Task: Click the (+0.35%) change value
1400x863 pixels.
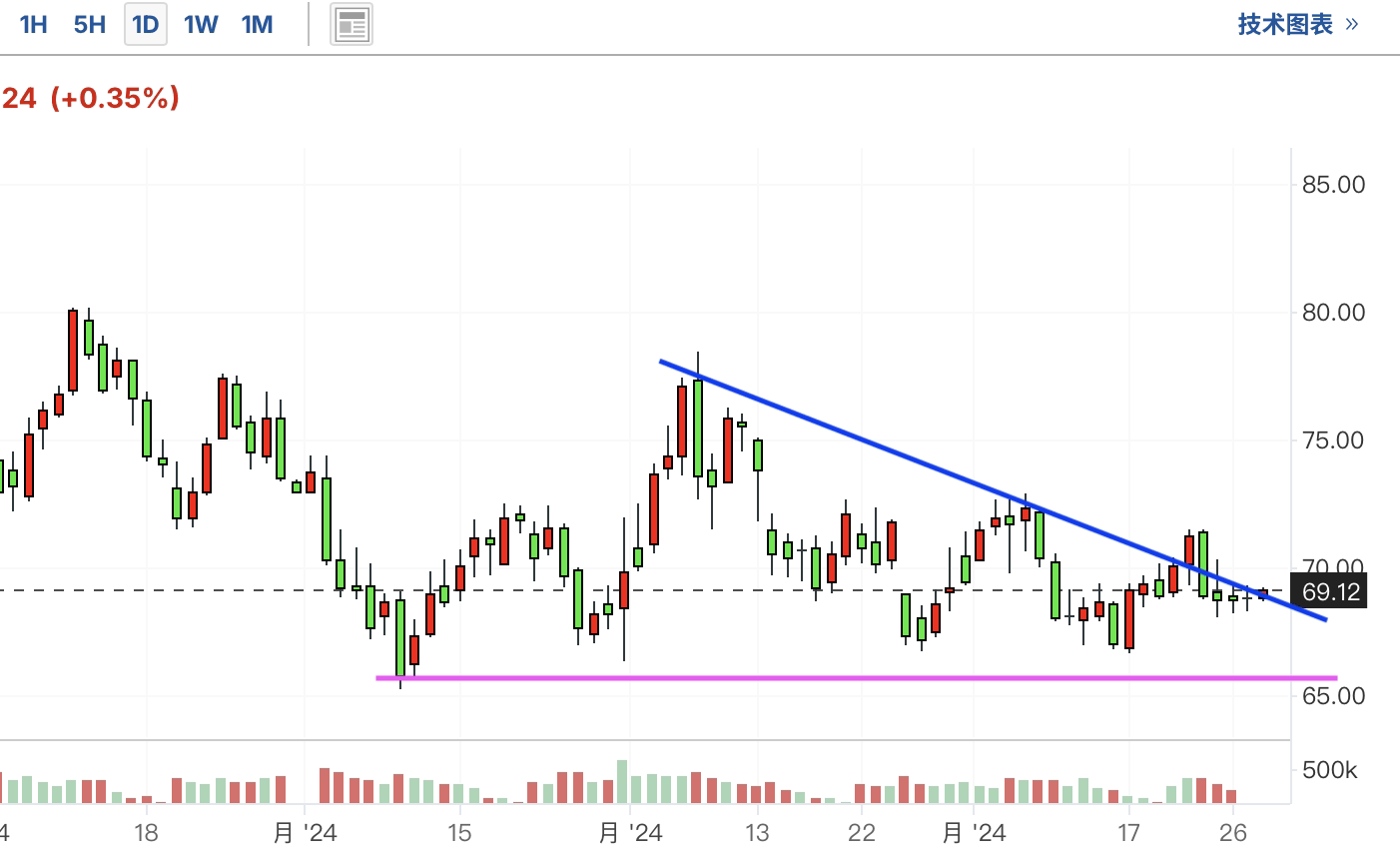Action: [115, 98]
